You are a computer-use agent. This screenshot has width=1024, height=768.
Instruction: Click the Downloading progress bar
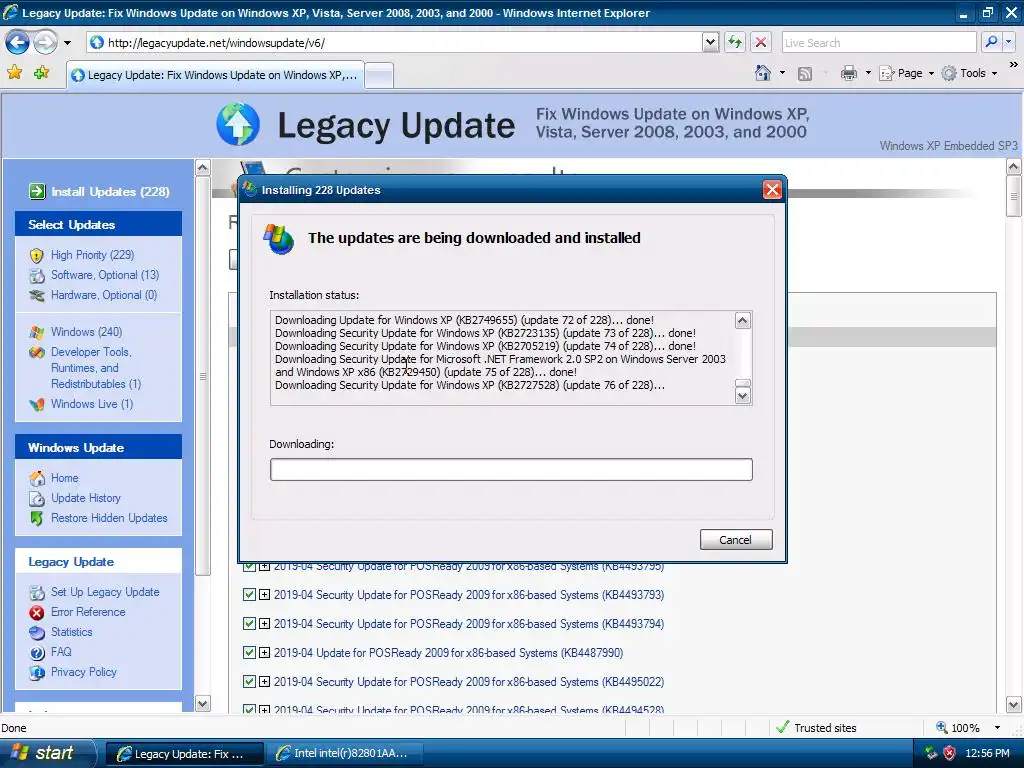point(511,470)
